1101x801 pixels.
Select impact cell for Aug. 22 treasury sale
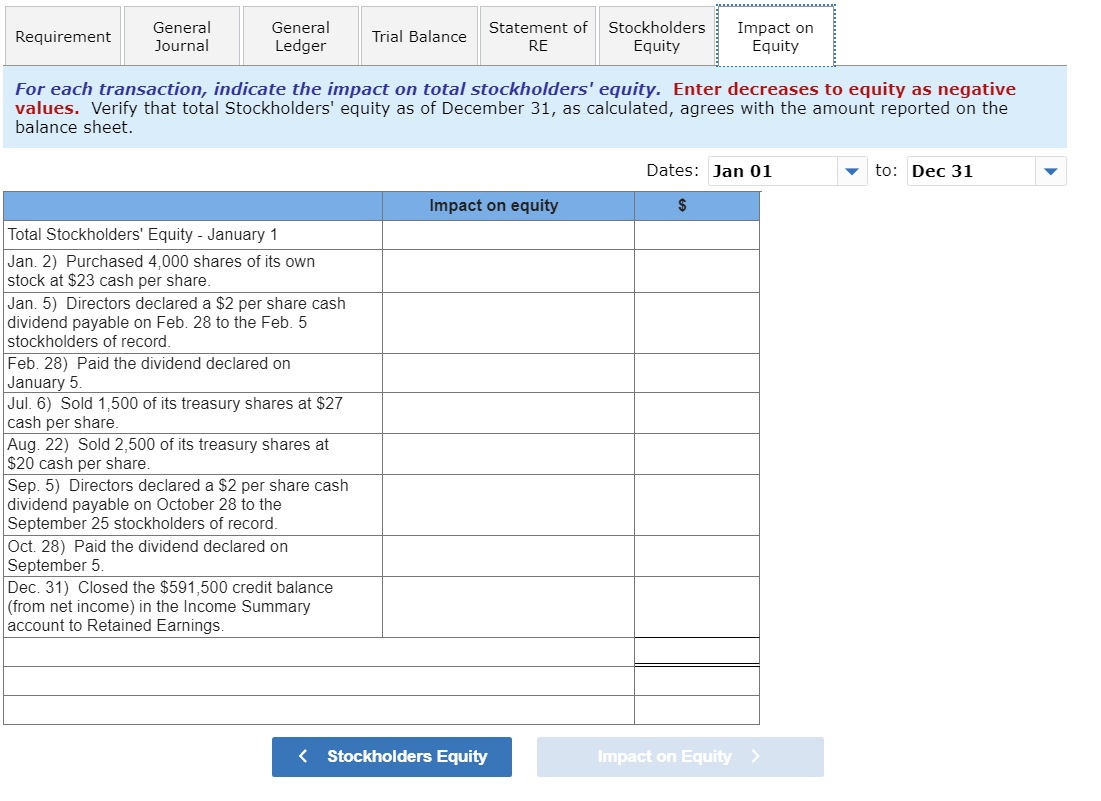click(508, 454)
